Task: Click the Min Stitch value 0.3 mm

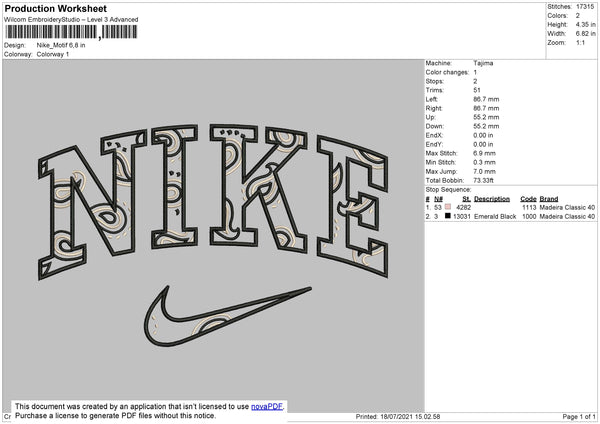Action: 484,163
